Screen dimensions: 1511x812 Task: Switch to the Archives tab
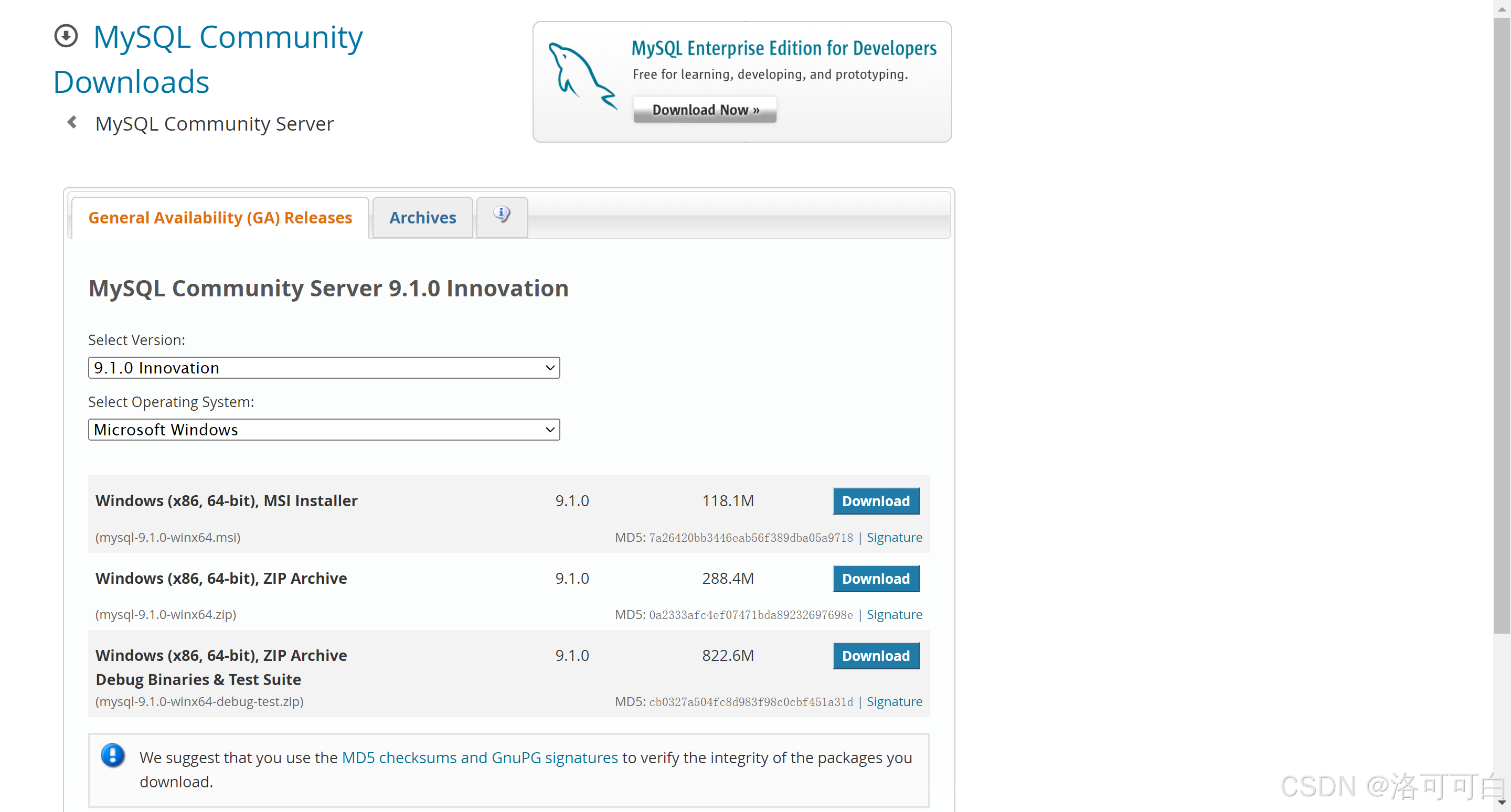tap(421, 216)
